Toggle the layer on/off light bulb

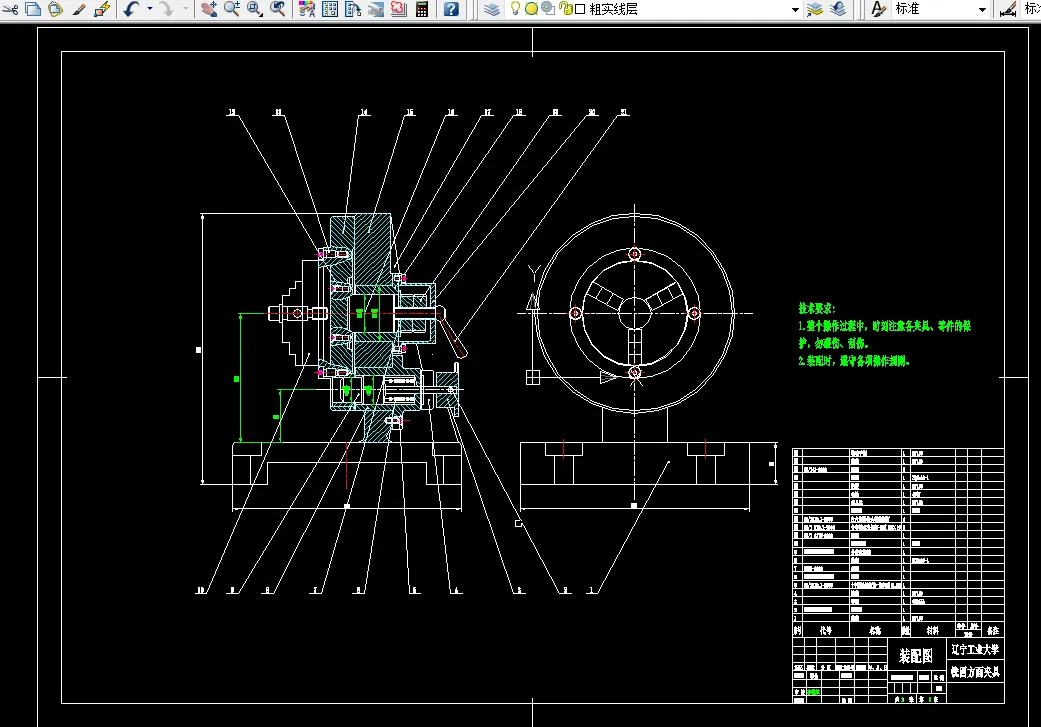pos(515,9)
